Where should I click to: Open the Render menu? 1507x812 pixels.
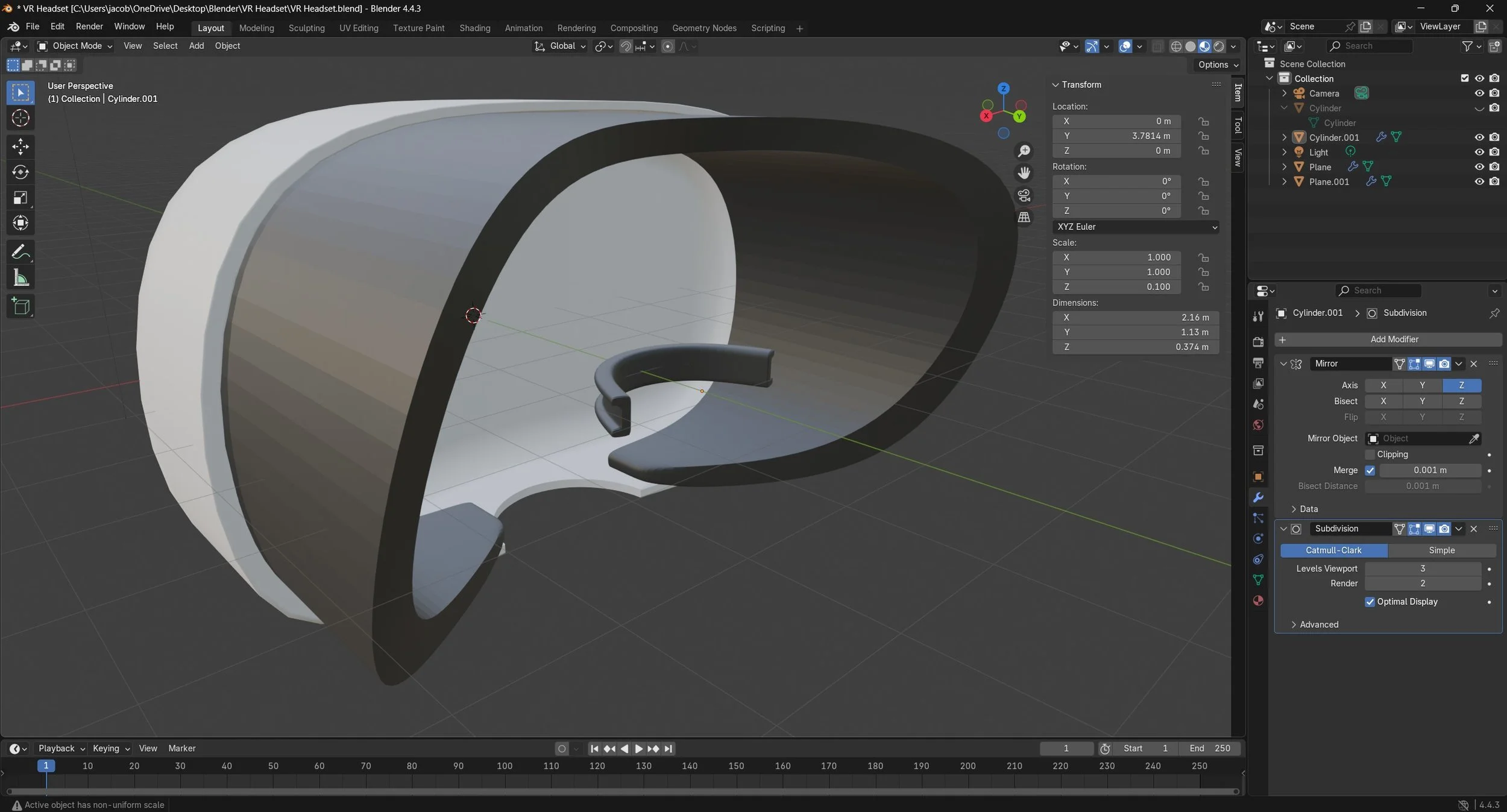click(89, 27)
